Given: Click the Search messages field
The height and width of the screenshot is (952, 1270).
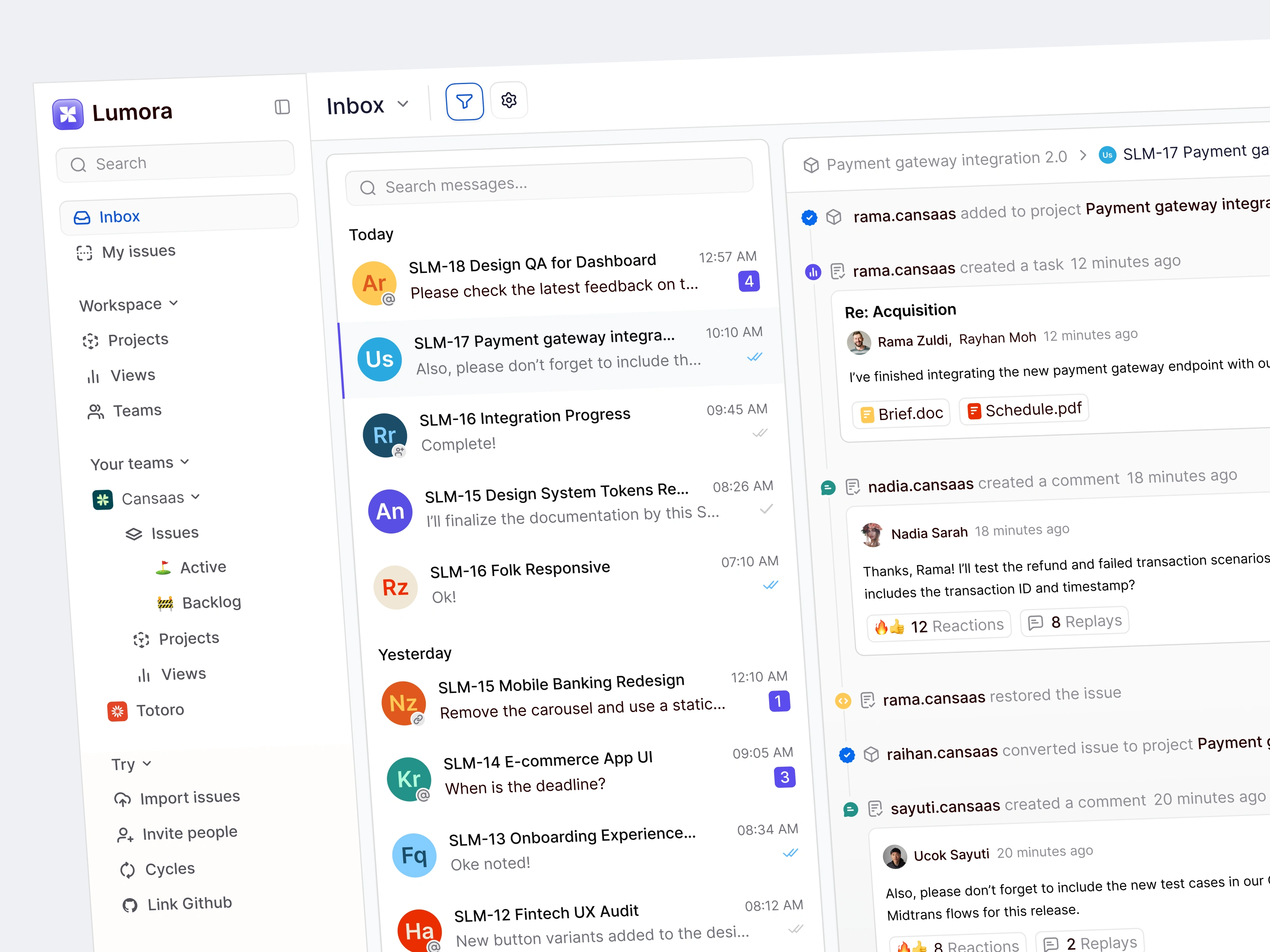Looking at the screenshot, I should click(x=549, y=182).
